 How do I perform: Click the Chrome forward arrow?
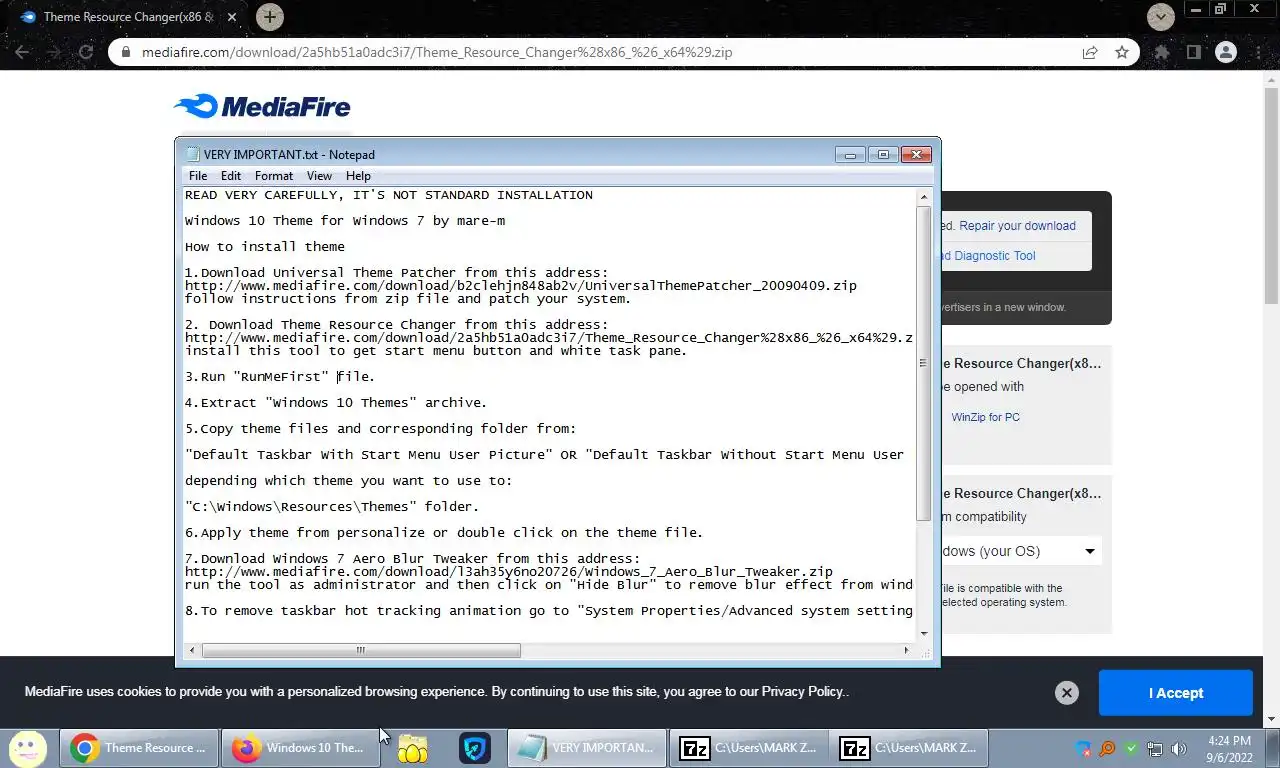(x=54, y=52)
